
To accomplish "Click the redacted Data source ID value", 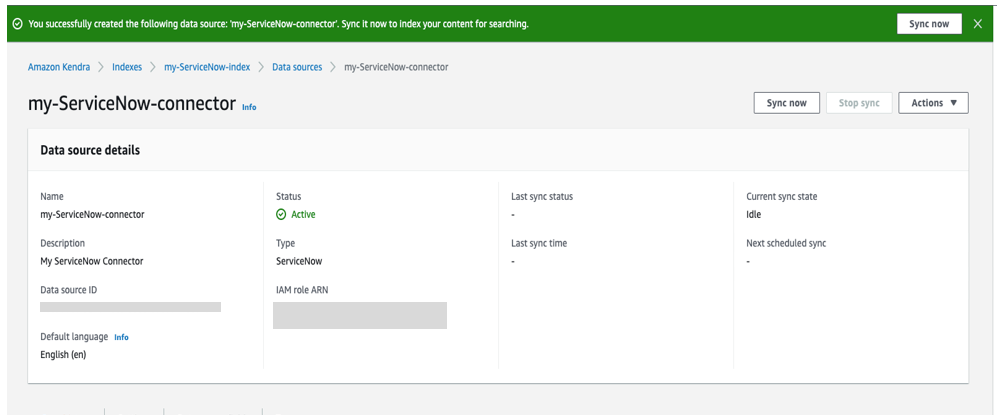I will (x=130, y=307).
